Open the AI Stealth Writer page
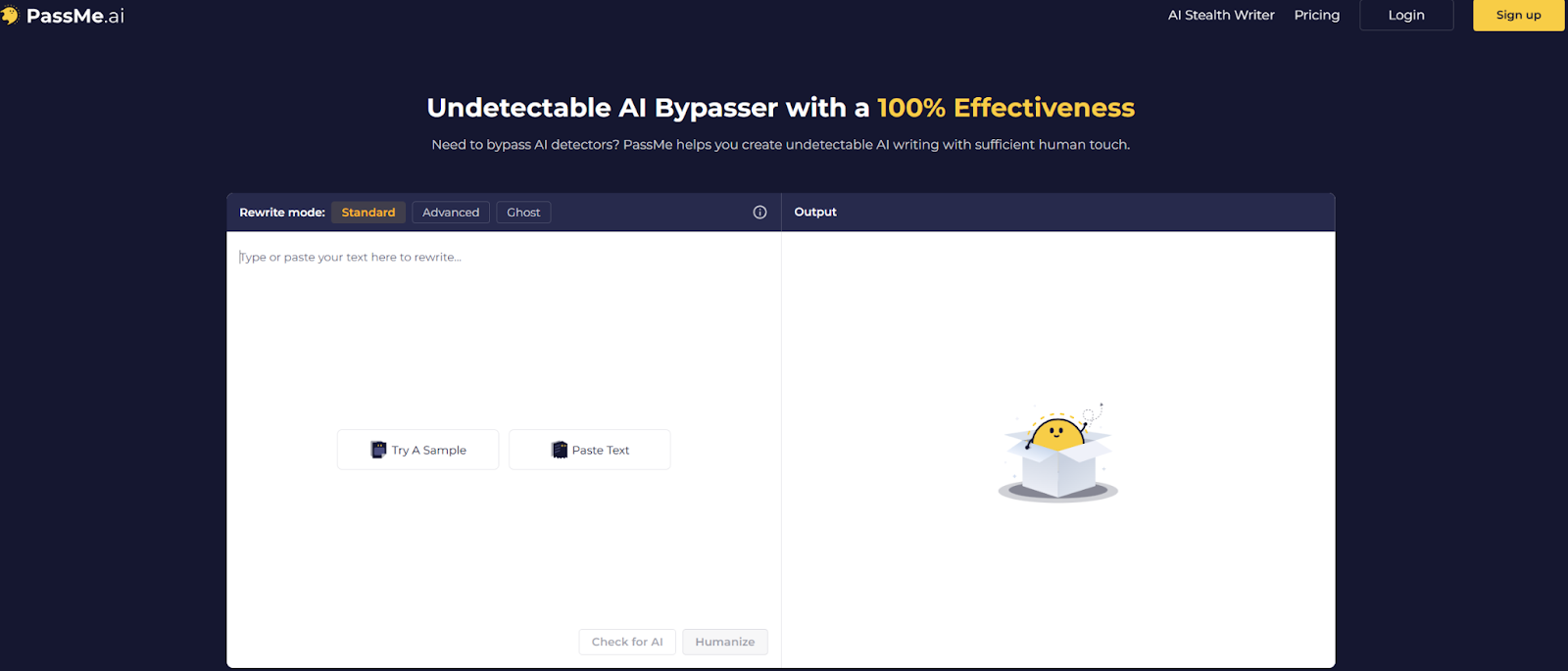The width and height of the screenshot is (1568, 671). pos(1221,16)
